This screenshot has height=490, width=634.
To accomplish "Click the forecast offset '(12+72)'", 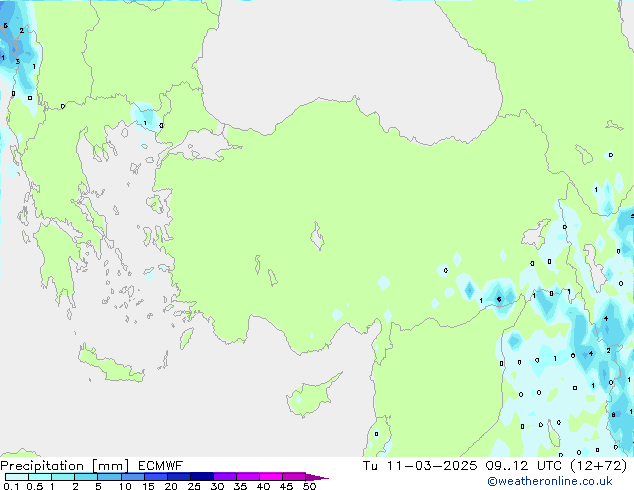I will tap(599, 466).
